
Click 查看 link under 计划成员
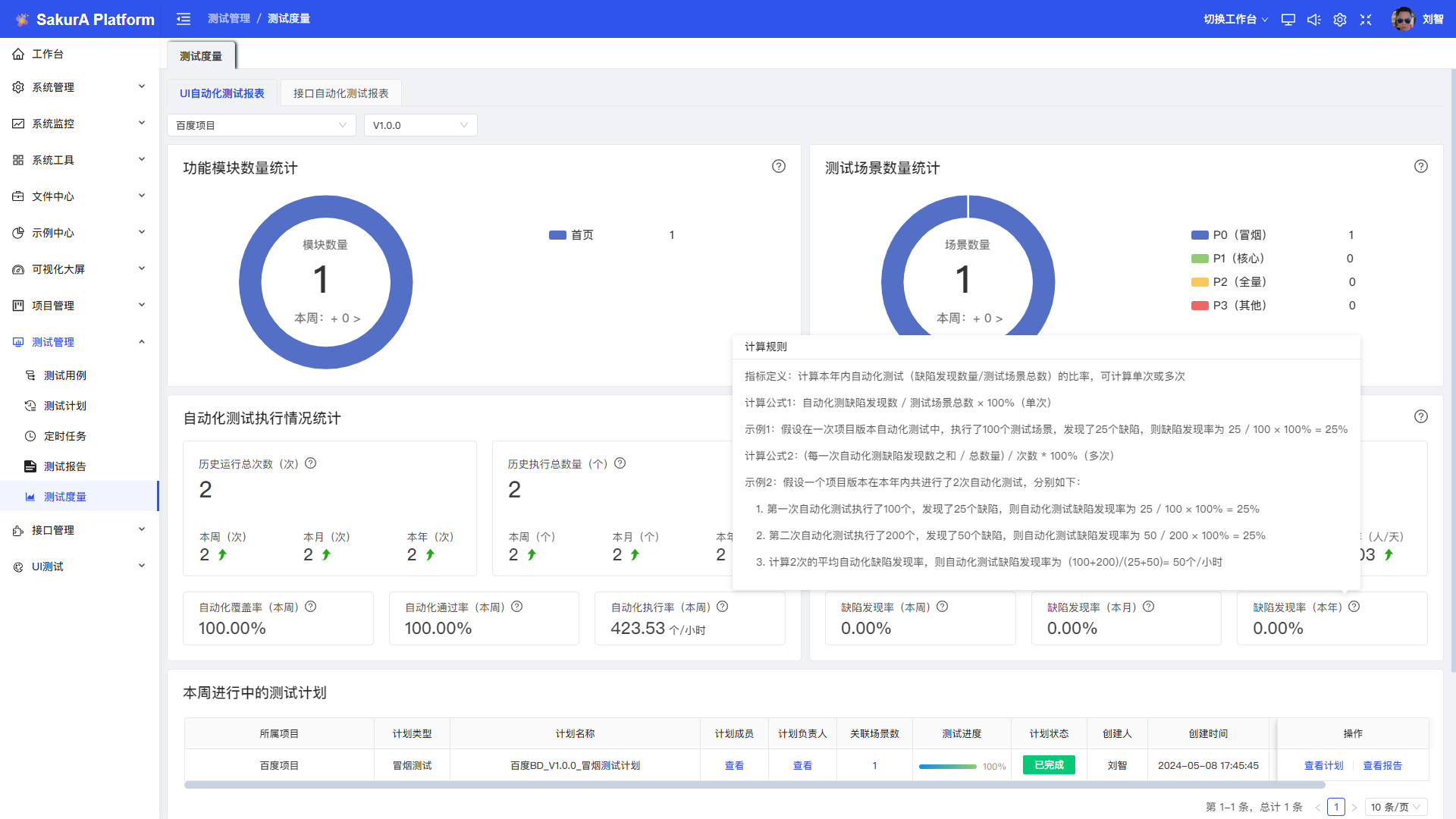tap(734, 766)
